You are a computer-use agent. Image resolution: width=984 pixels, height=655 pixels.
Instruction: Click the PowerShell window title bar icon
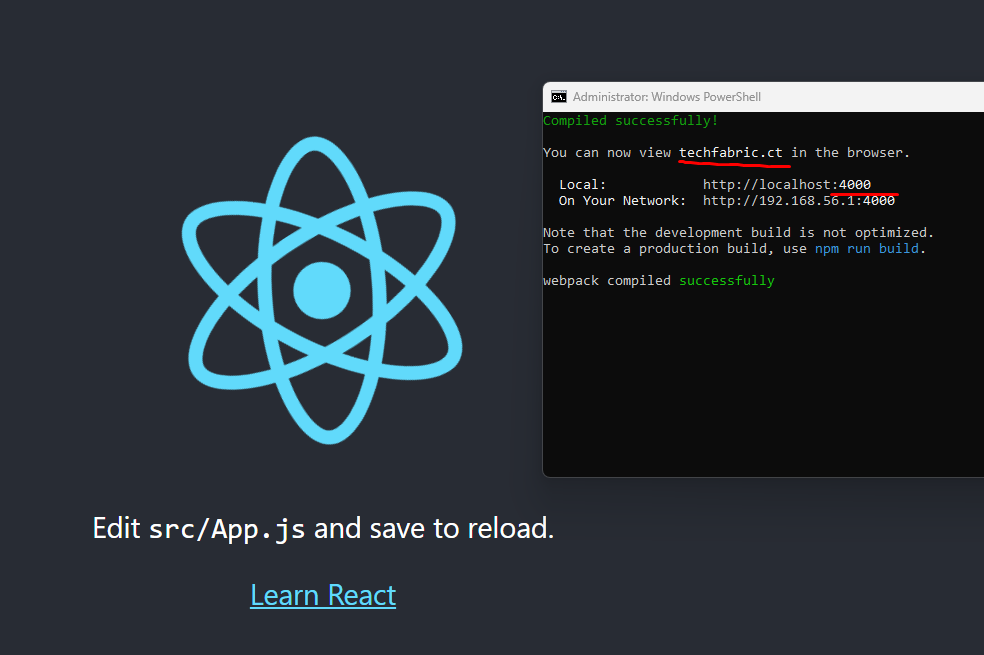559,97
